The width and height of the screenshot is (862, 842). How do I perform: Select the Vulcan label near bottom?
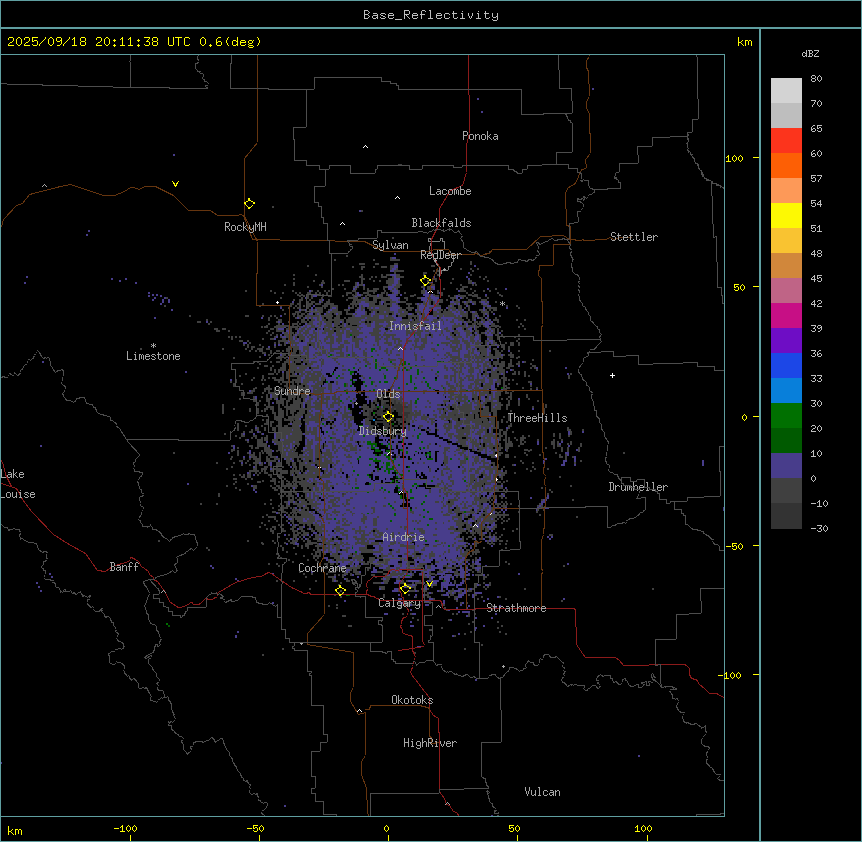coord(542,792)
